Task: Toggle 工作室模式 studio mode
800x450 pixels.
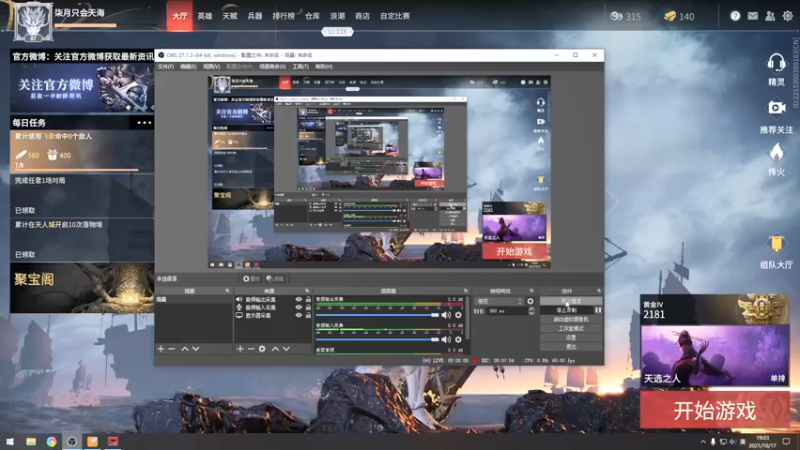Action: click(570, 329)
